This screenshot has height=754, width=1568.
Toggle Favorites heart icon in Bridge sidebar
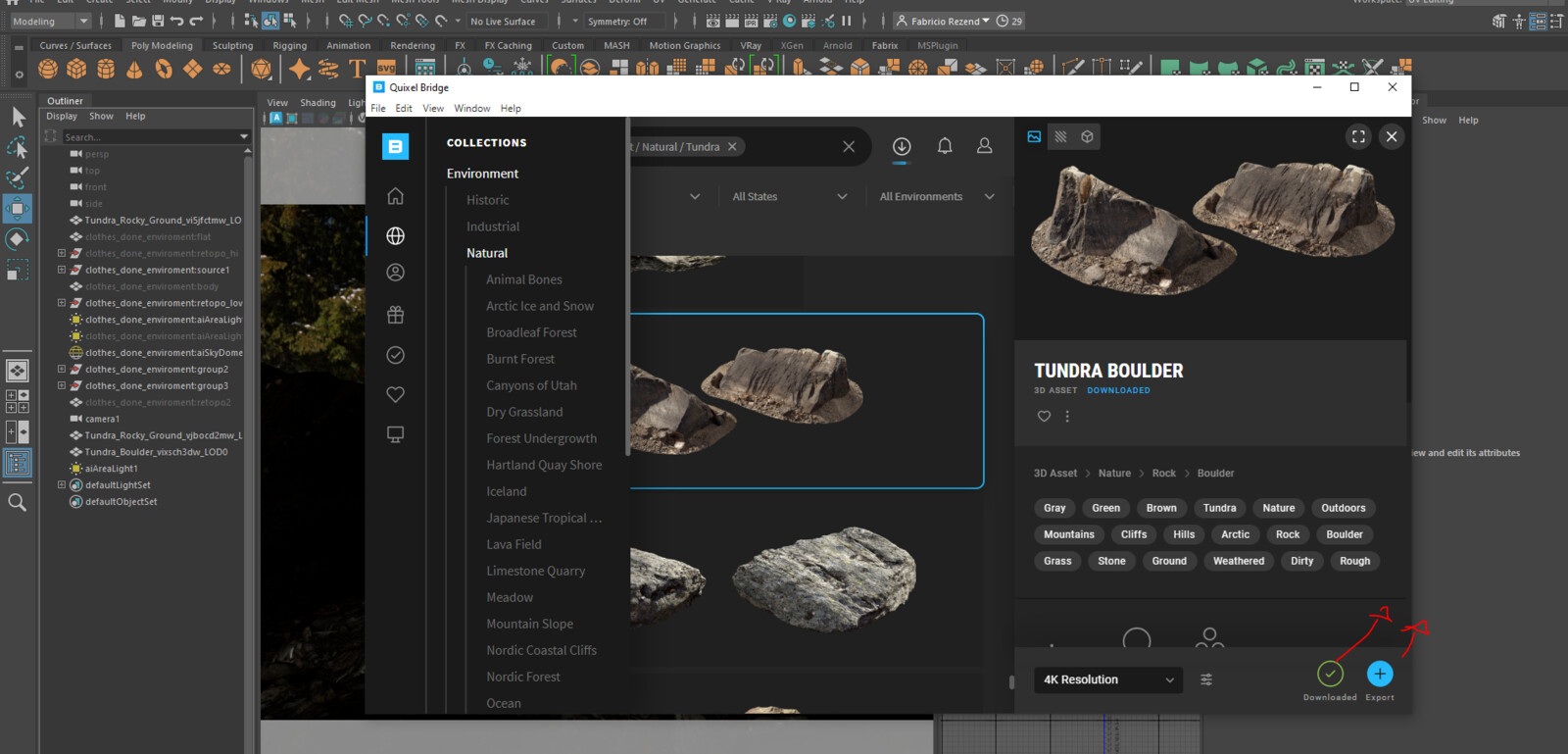coord(395,394)
